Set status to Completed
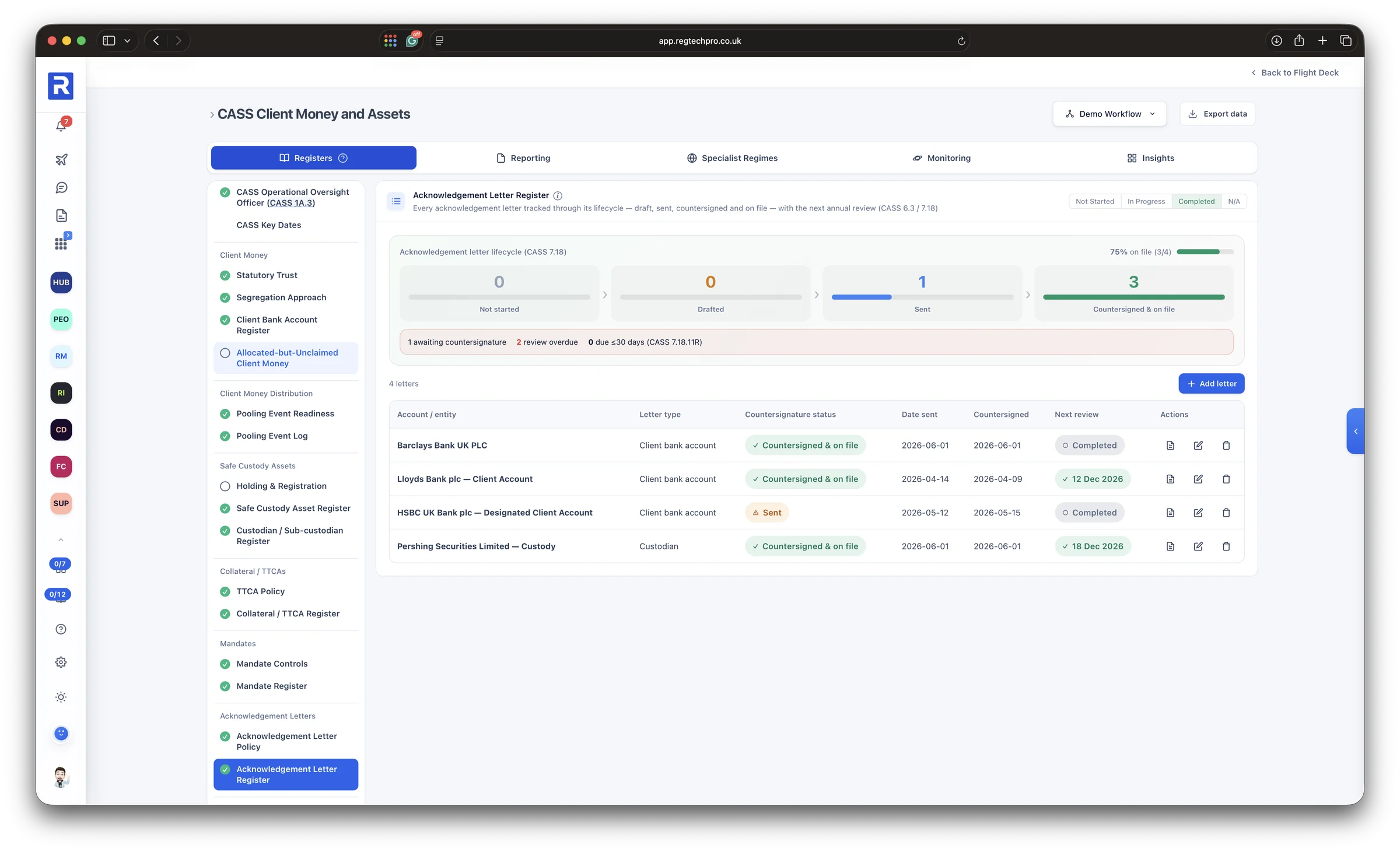This screenshot has height=852, width=1400. tap(1196, 201)
